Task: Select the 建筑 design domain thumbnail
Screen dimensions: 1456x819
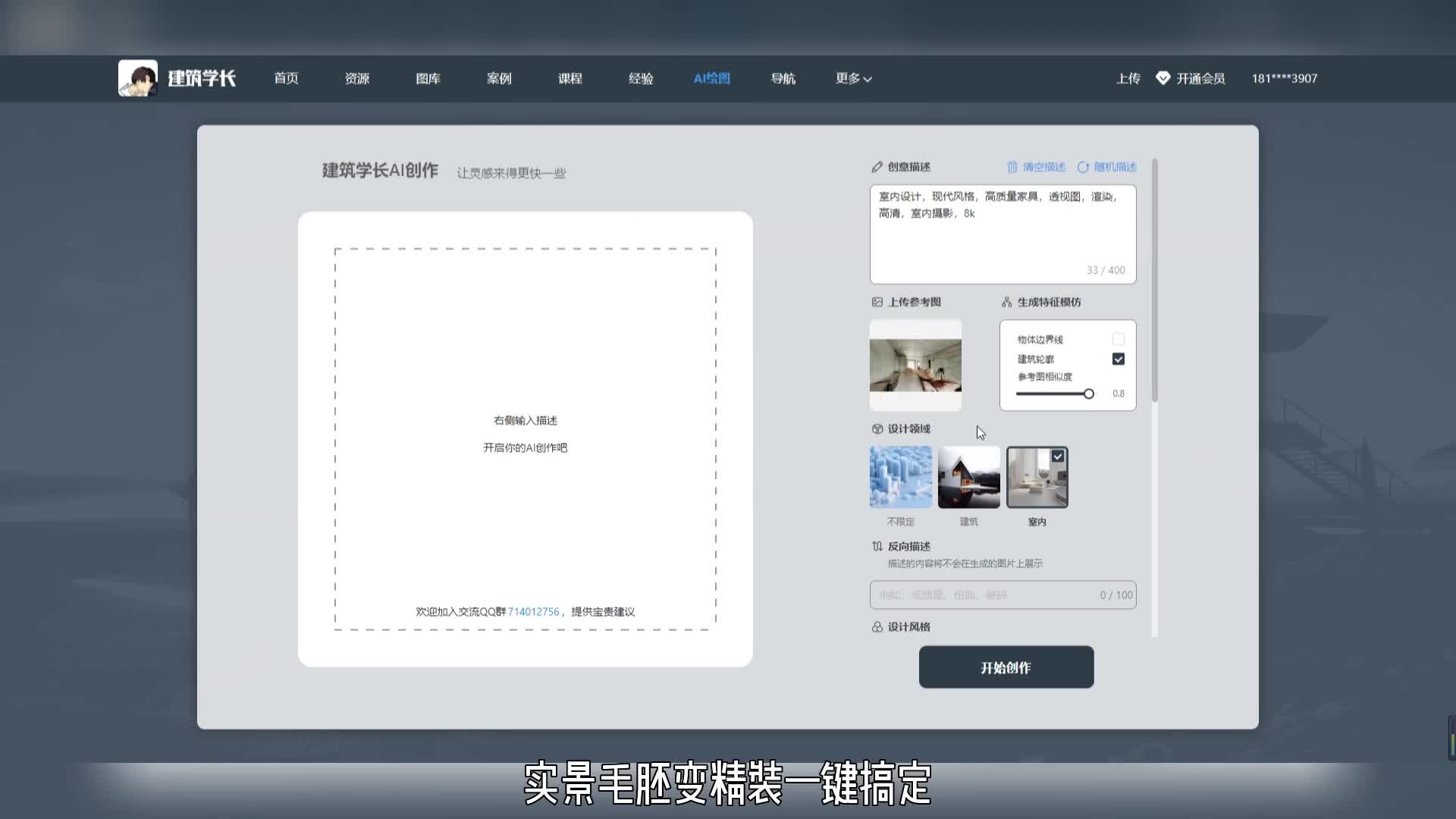Action: [968, 477]
